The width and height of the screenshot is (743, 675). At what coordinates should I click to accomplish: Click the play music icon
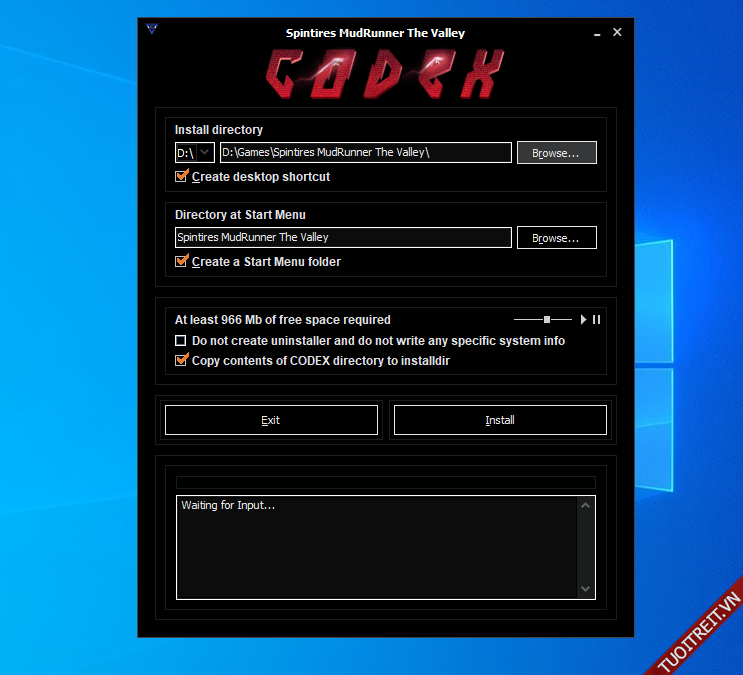(x=584, y=320)
